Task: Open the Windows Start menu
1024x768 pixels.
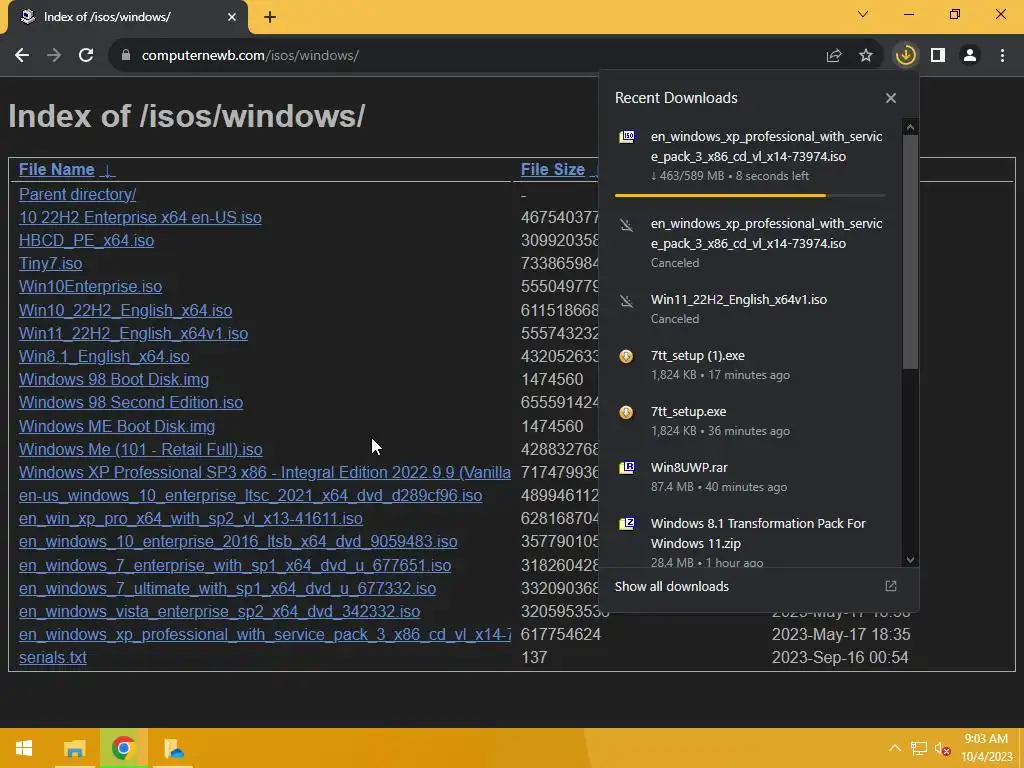Action: [x=24, y=748]
